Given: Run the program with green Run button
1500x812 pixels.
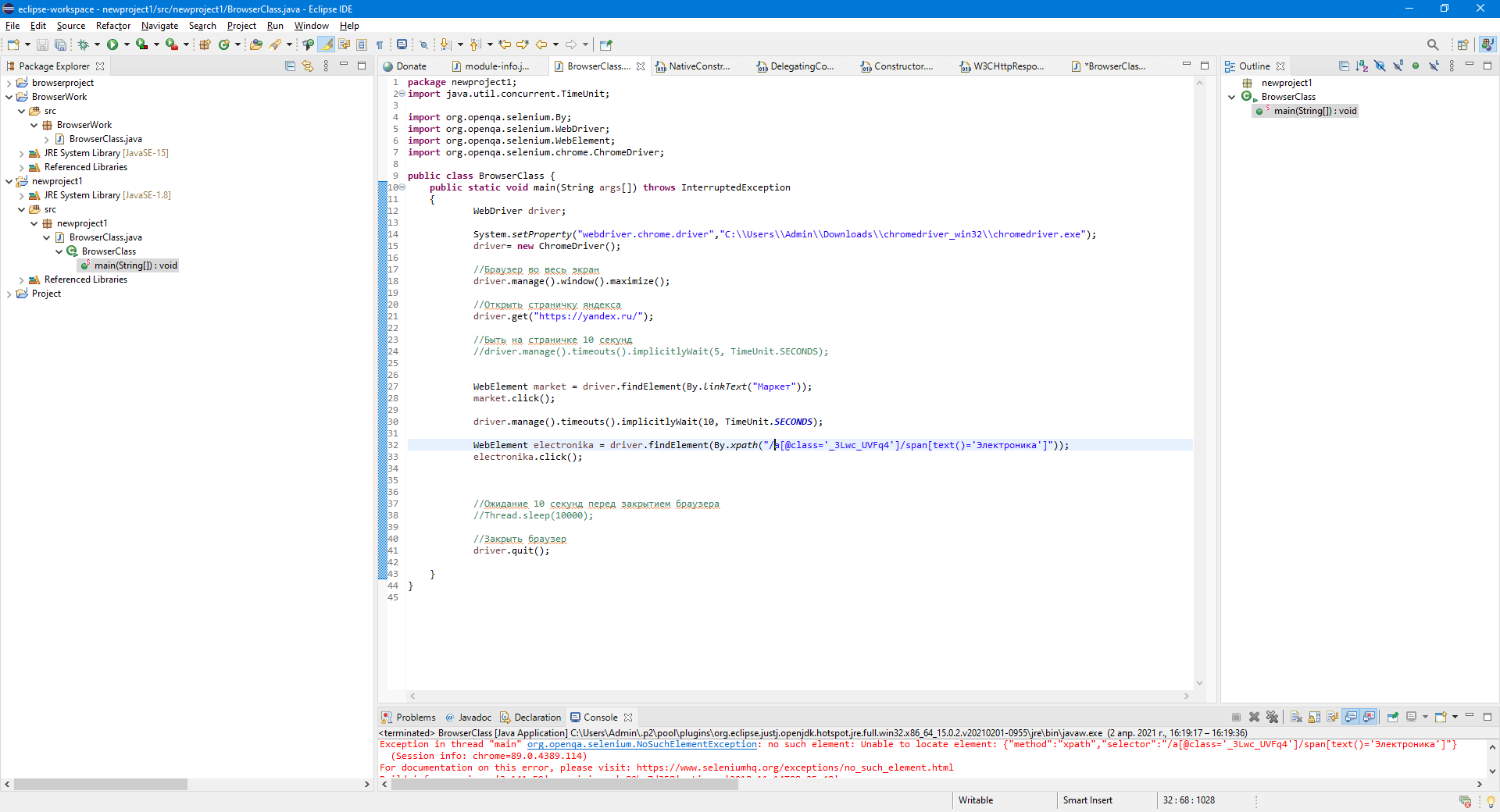Looking at the screenshot, I should coord(112,45).
